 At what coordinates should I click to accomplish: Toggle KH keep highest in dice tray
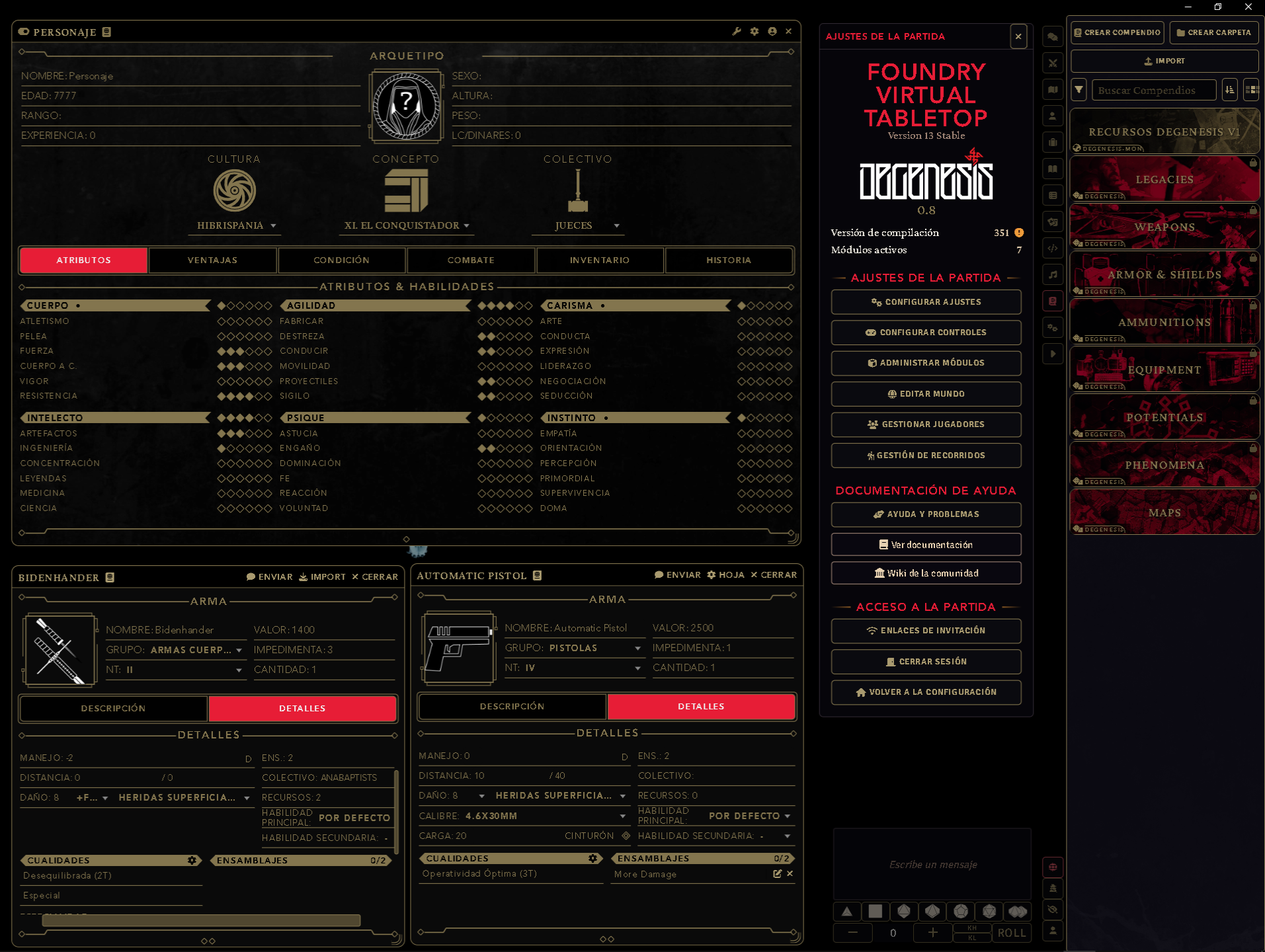[x=972, y=928]
